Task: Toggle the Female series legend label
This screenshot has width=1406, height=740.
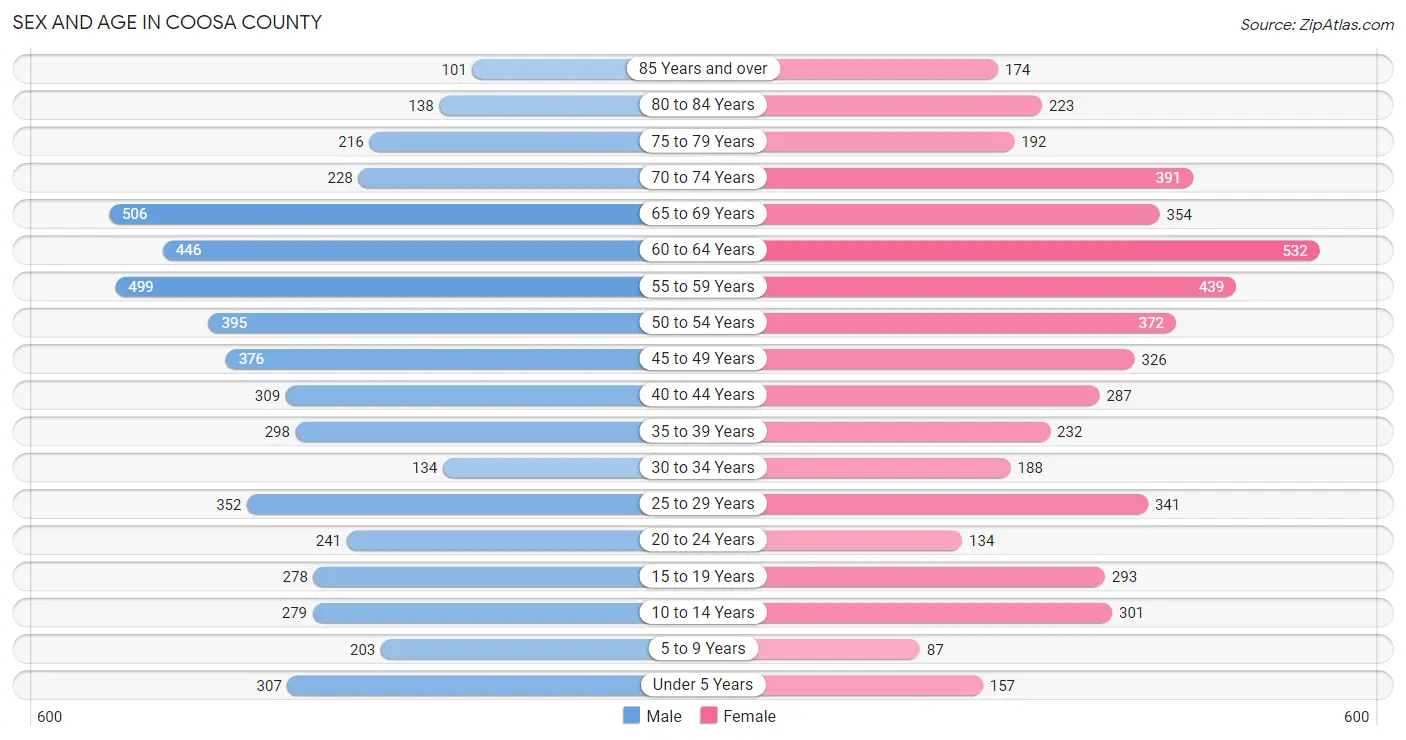Action: pos(749,716)
